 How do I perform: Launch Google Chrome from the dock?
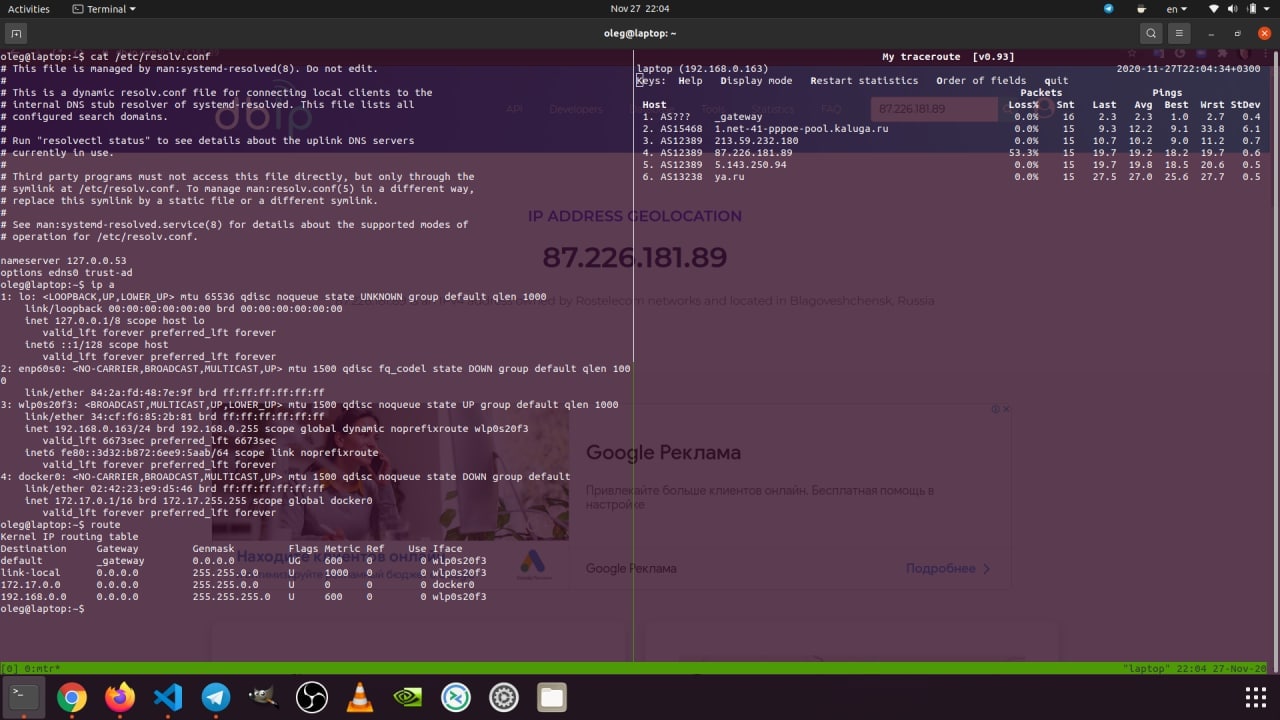coord(71,697)
